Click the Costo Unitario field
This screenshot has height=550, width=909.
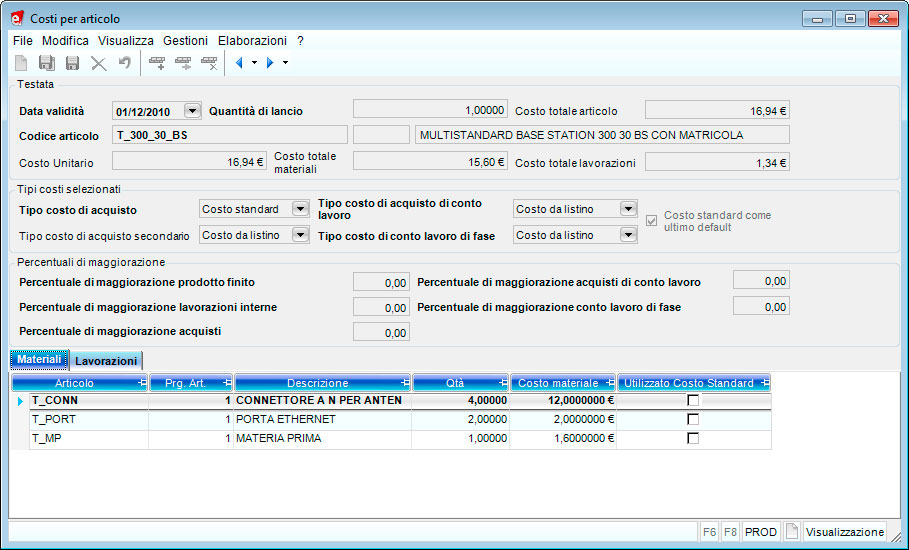[x=189, y=162]
